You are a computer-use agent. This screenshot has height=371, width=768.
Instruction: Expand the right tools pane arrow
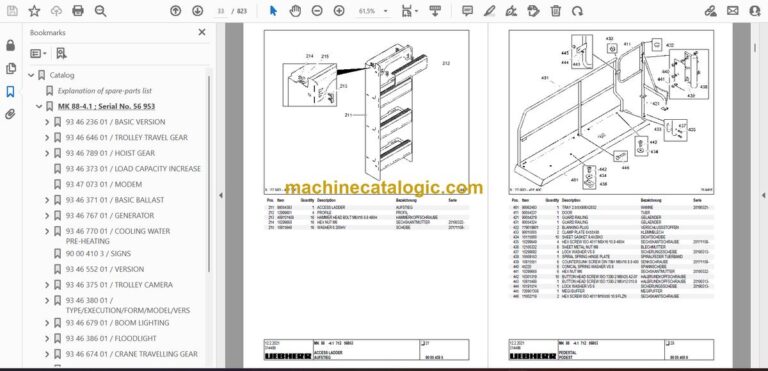tap(763, 195)
